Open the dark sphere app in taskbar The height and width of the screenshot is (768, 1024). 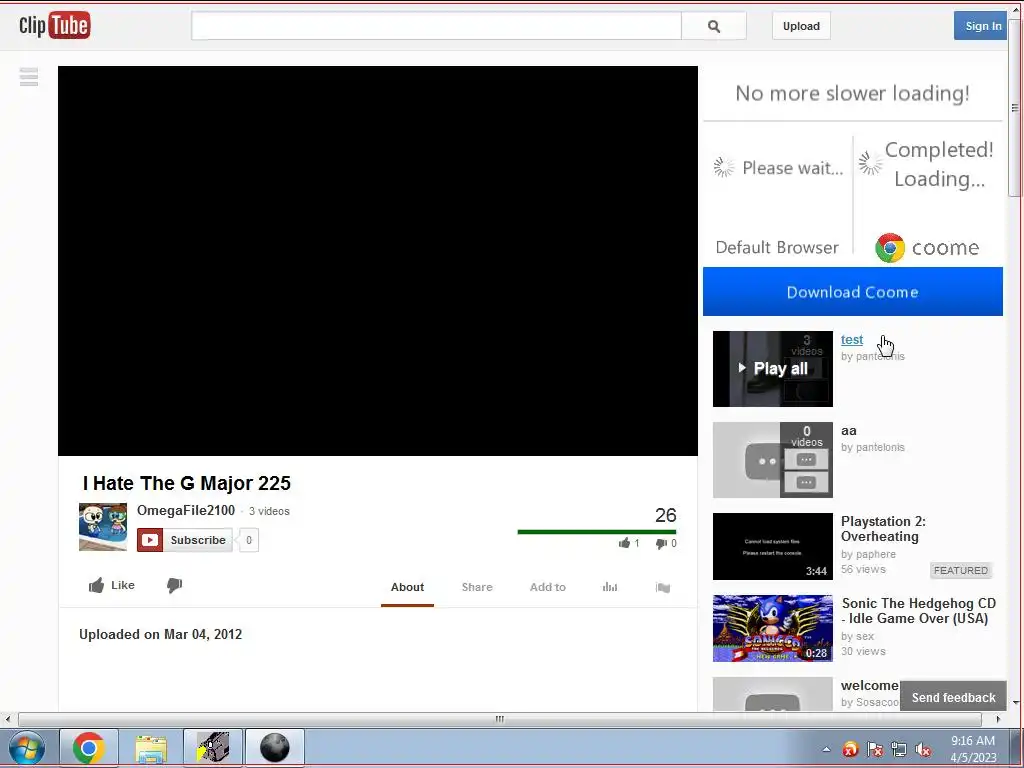(x=275, y=748)
